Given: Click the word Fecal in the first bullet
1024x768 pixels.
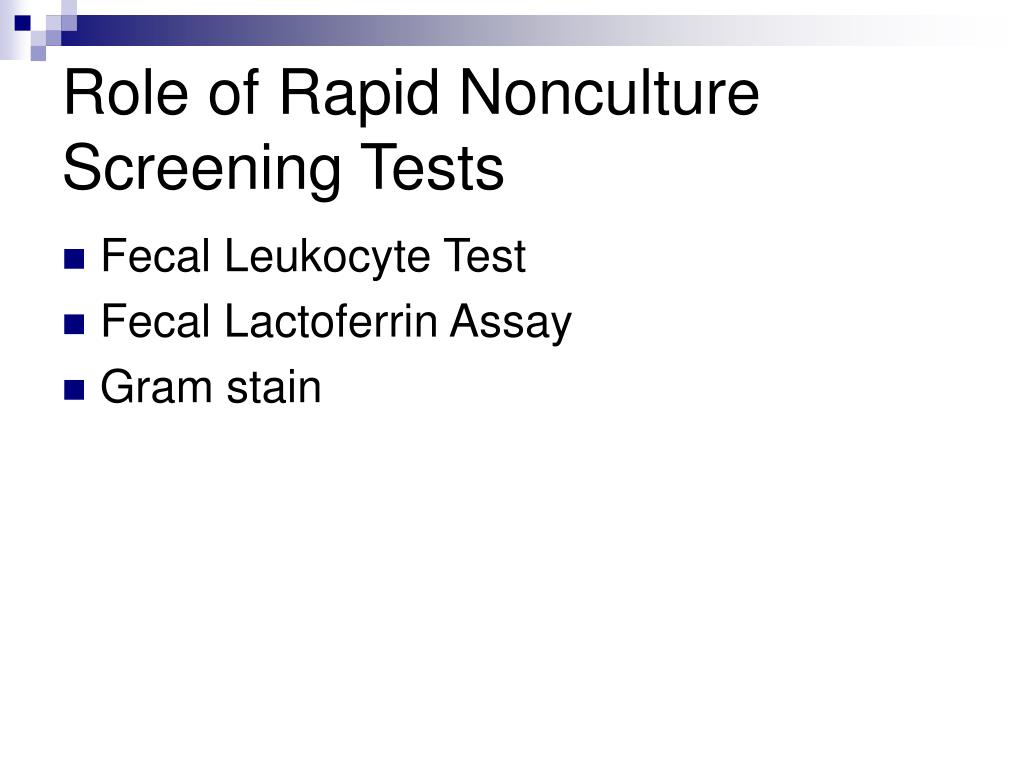Looking at the screenshot, I should pos(155,256).
